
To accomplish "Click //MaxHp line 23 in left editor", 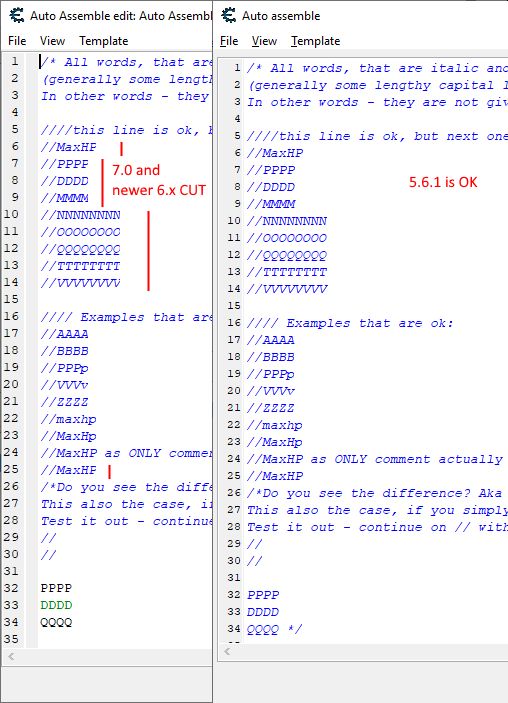I will [69, 436].
